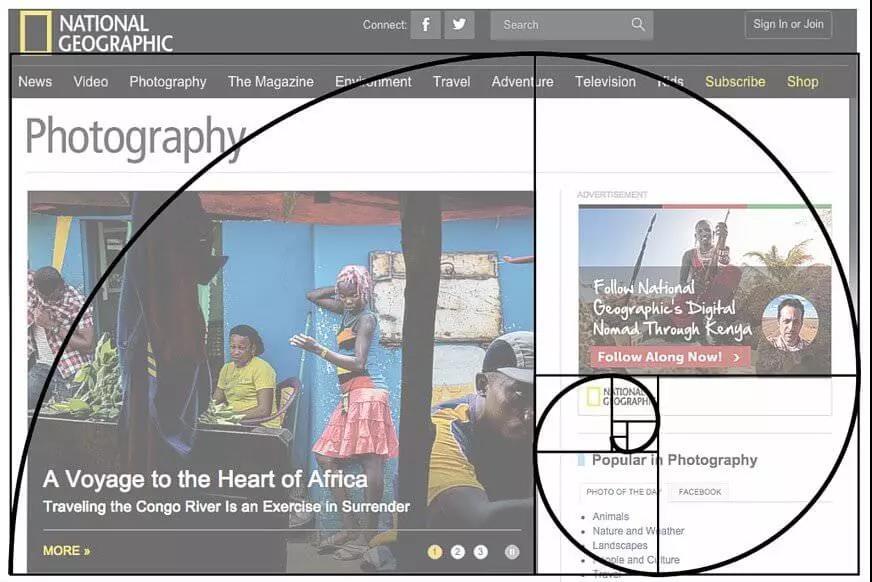
Task: Click Follow Along Now! ad button
Action: (x=670, y=357)
